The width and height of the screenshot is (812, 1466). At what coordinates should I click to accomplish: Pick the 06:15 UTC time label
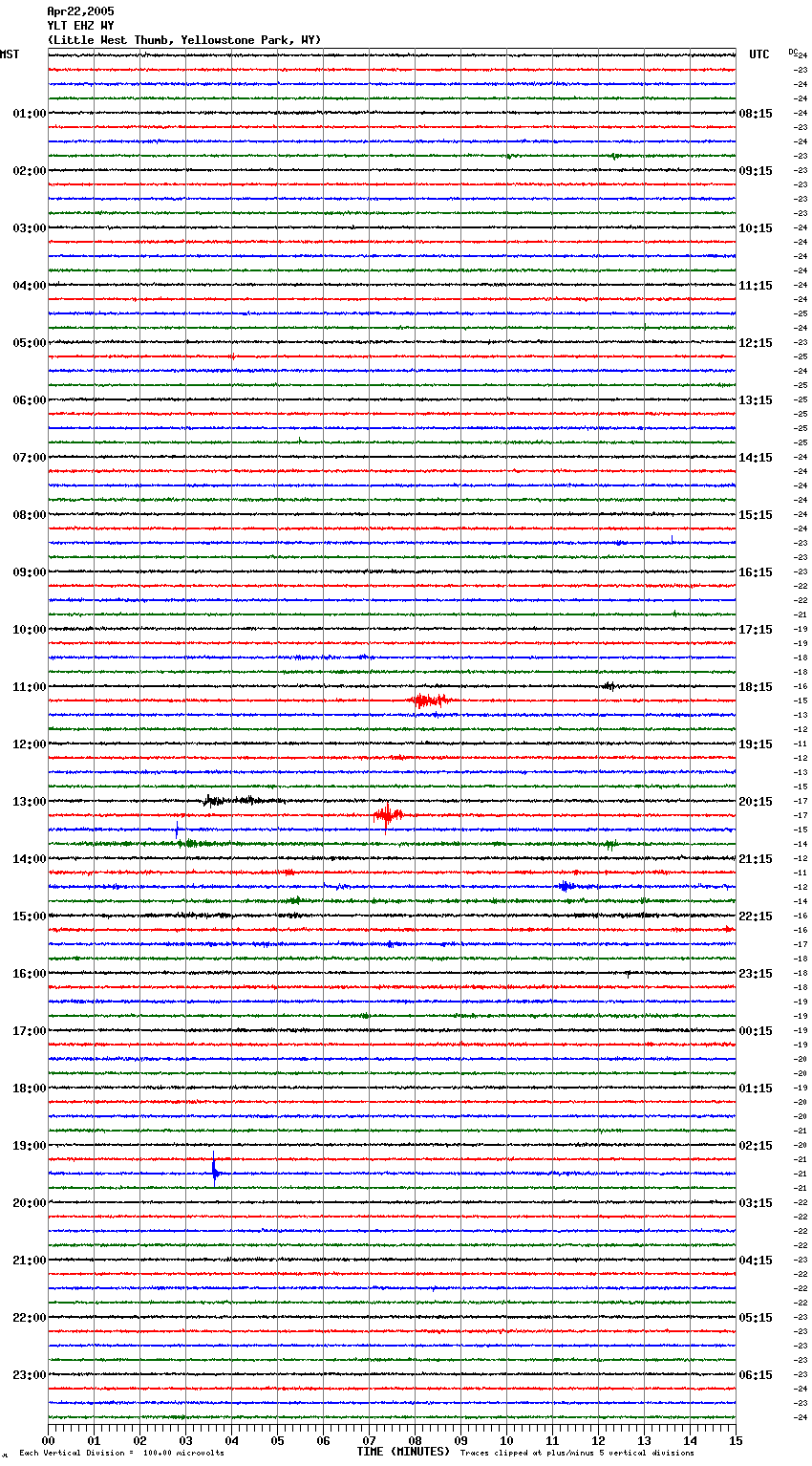click(x=756, y=1375)
